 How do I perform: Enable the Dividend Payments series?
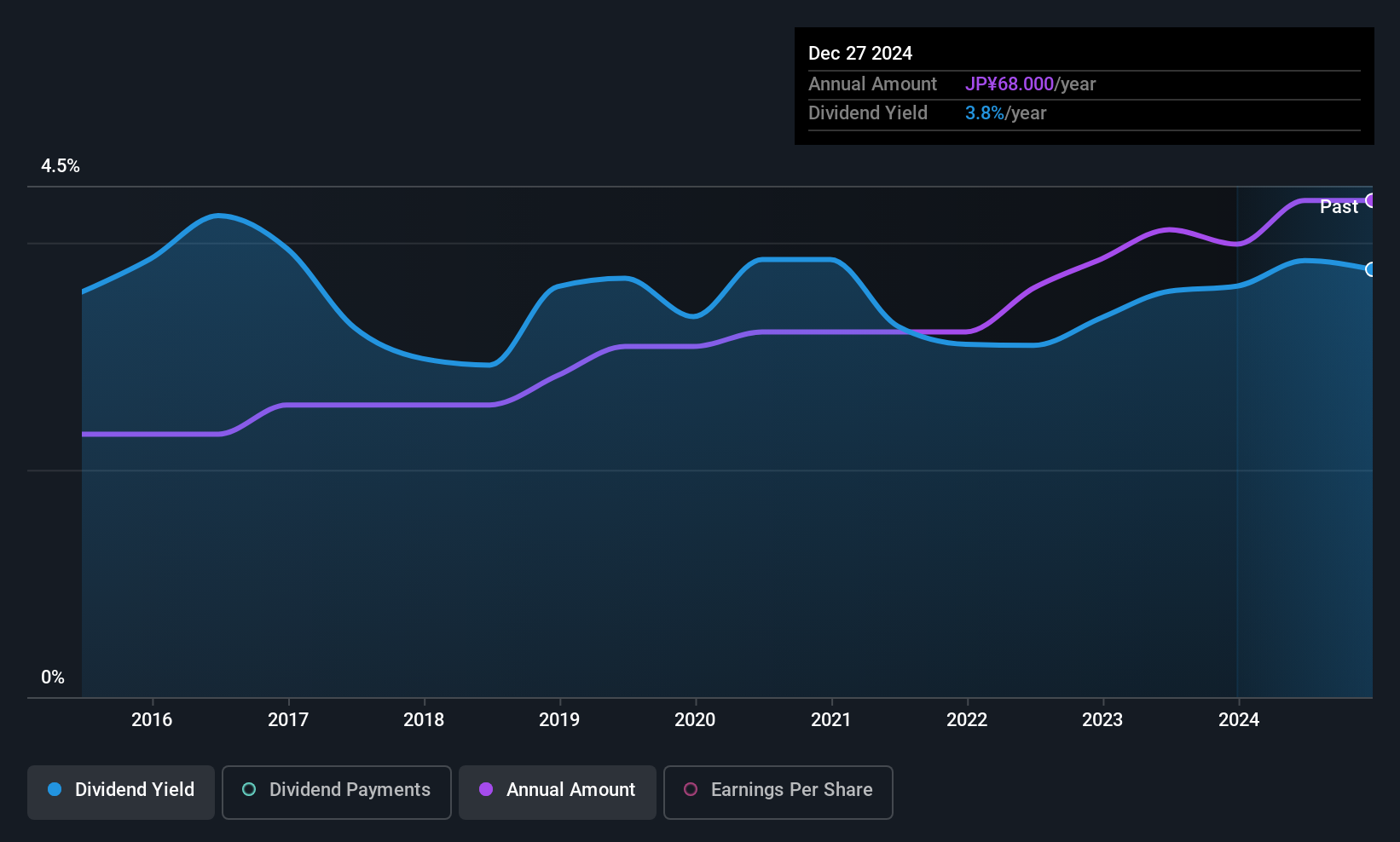pos(337,793)
